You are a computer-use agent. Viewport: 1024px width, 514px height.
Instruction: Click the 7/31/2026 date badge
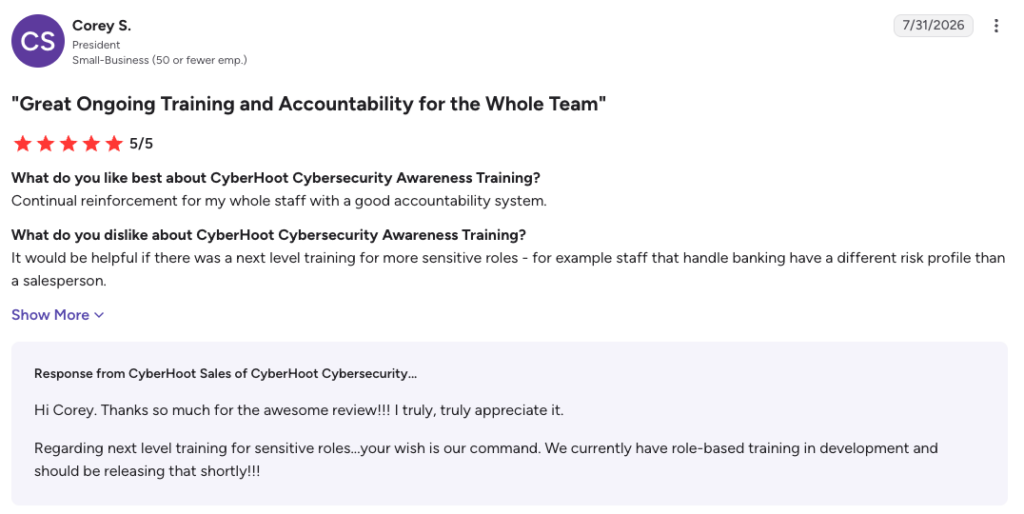(x=933, y=25)
